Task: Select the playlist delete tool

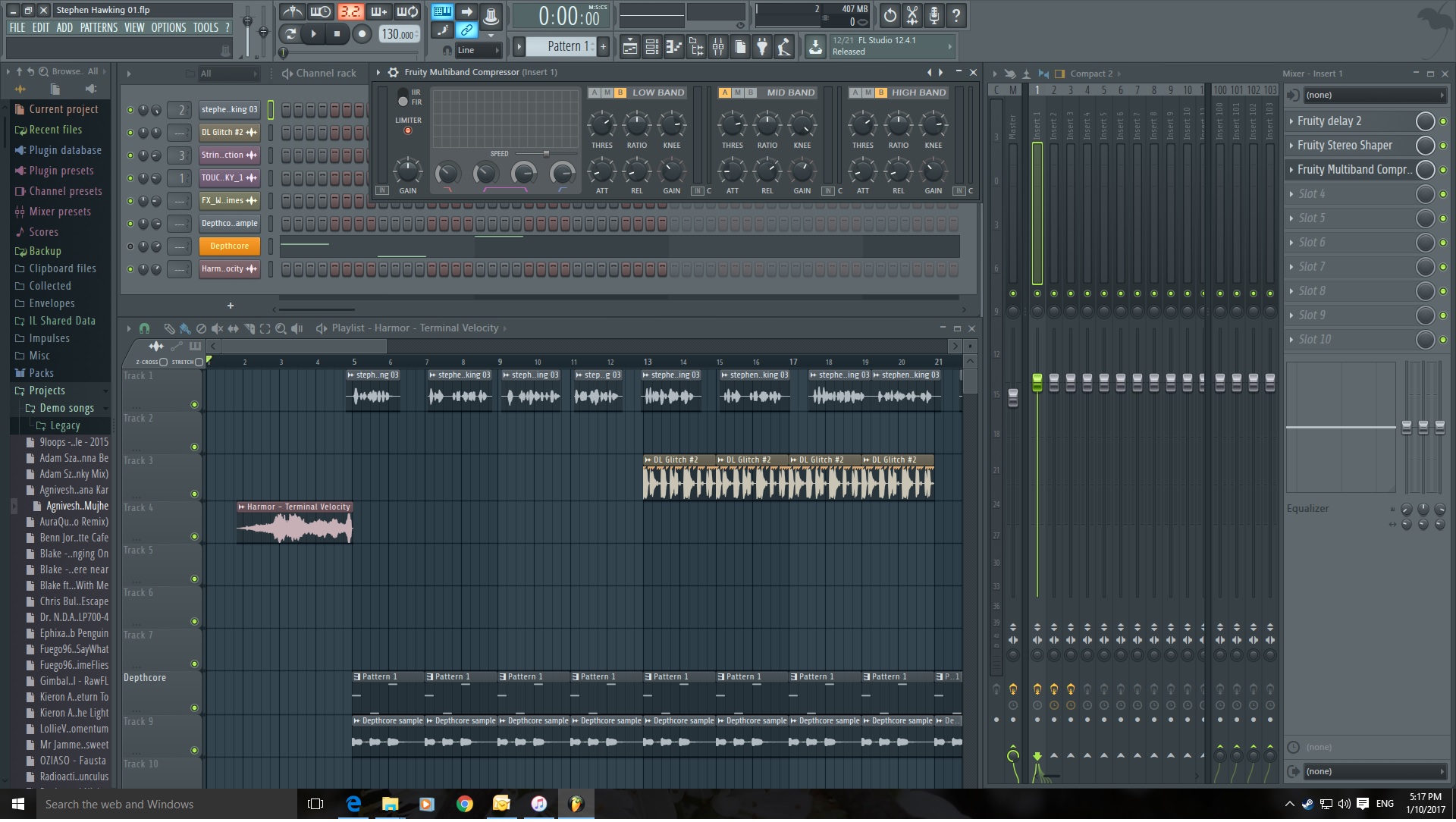Action: coord(201,328)
